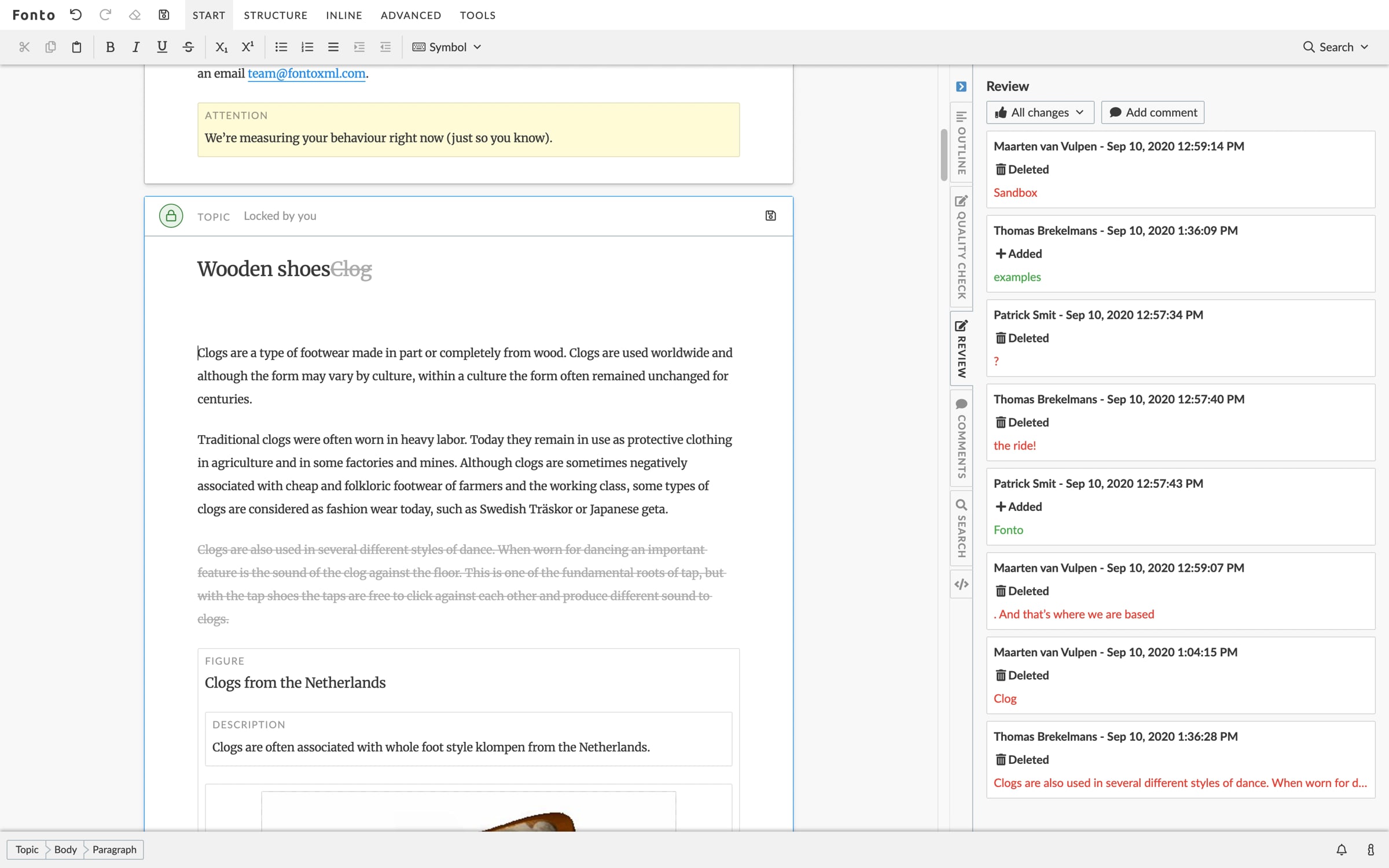Click the editor vertical scrollbar thumb
Viewport: 1389px width, 868px height.
point(944,155)
